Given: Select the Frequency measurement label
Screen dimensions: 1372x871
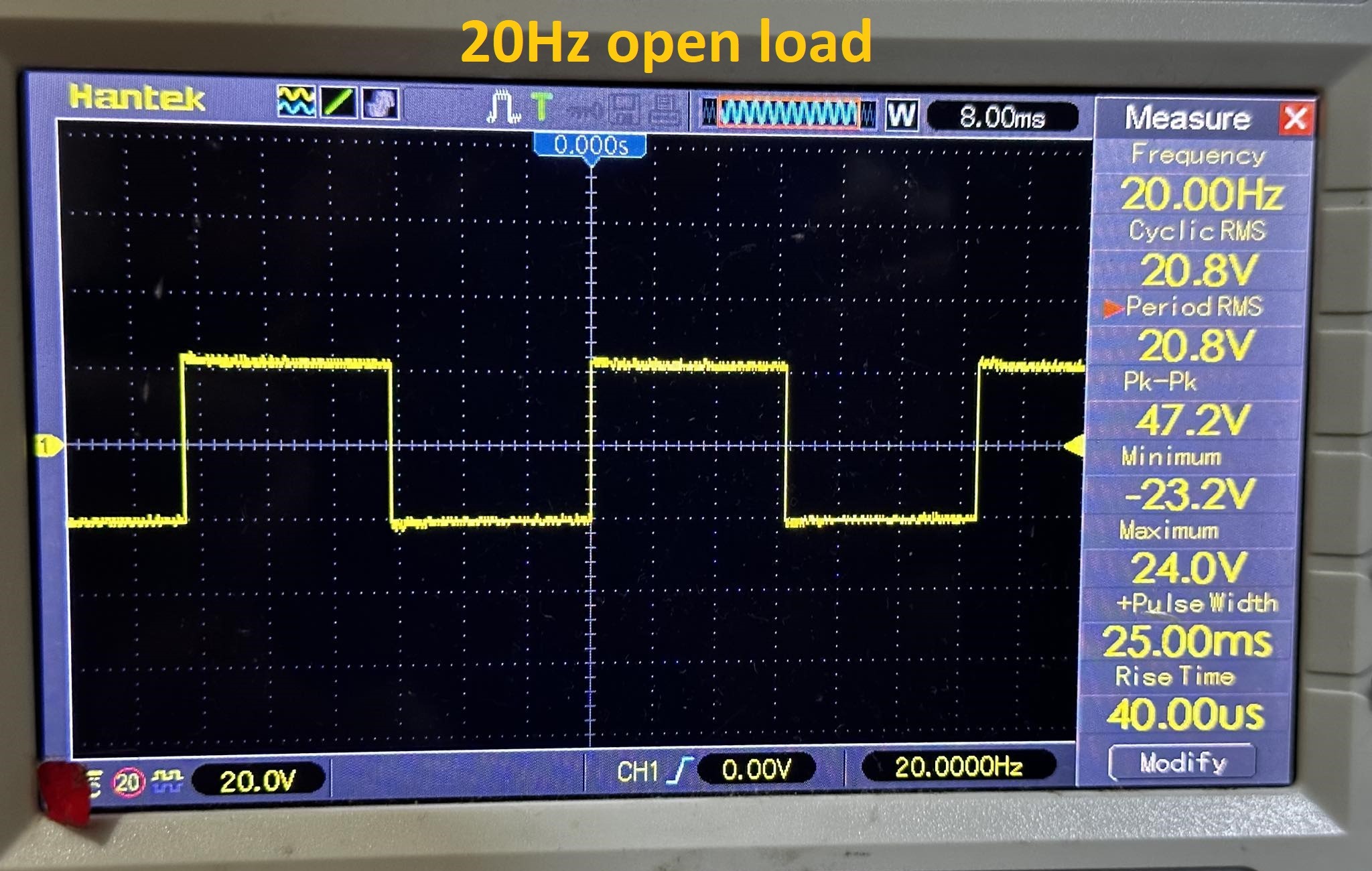Looking at the screenshot, I should [1198, 155].
